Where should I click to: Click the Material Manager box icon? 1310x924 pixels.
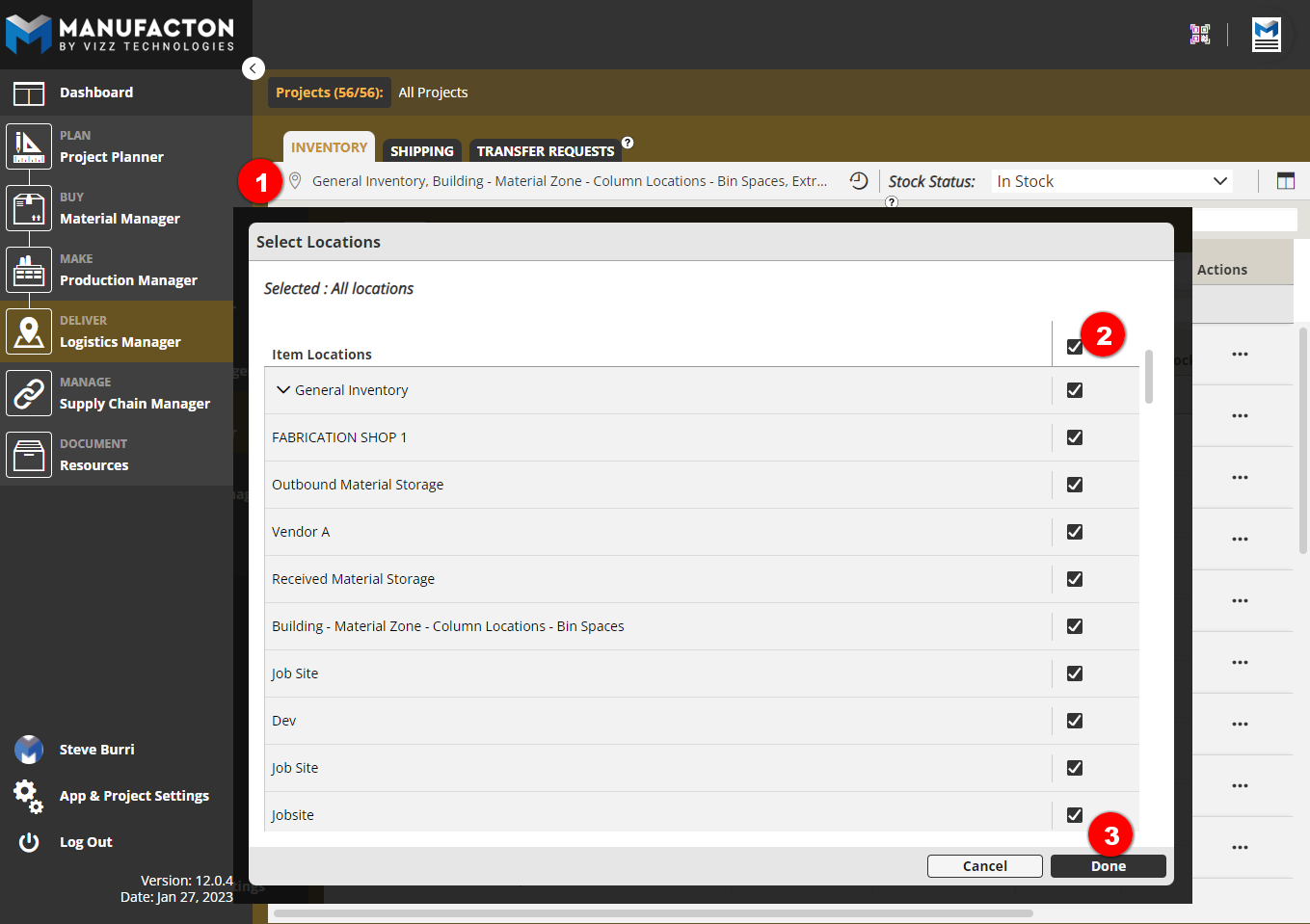(x=29, y=209)
